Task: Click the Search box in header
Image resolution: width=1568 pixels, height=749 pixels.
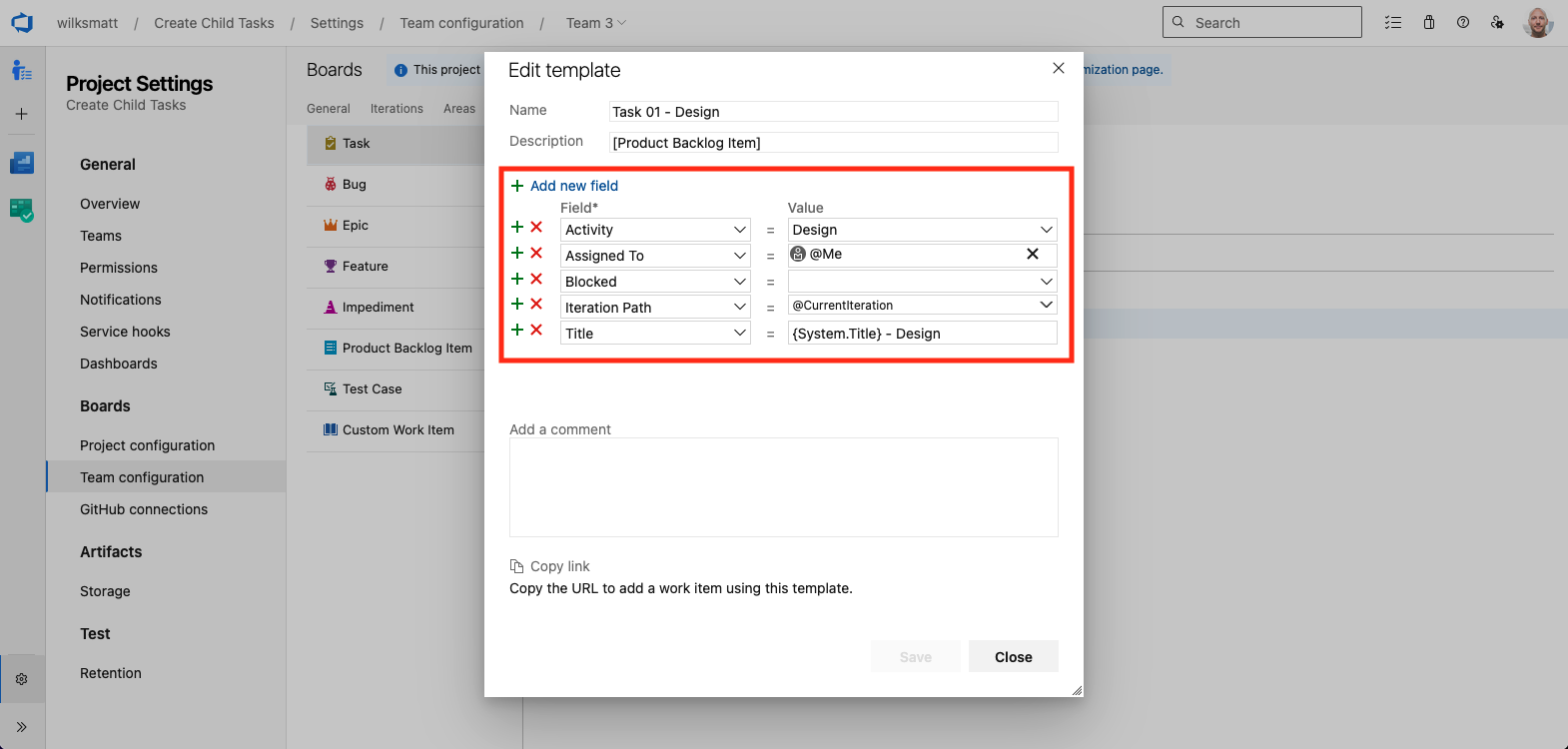Action: click(1262, 22)
